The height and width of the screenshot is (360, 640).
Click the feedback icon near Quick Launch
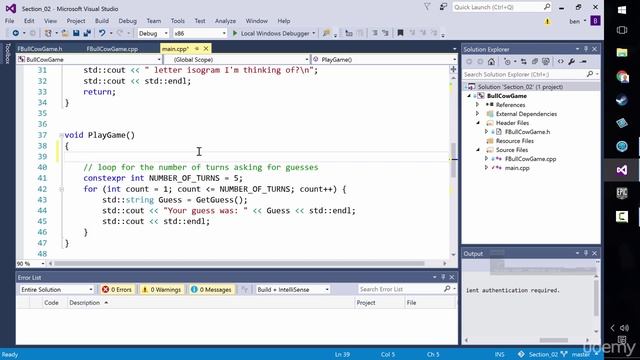443,7
